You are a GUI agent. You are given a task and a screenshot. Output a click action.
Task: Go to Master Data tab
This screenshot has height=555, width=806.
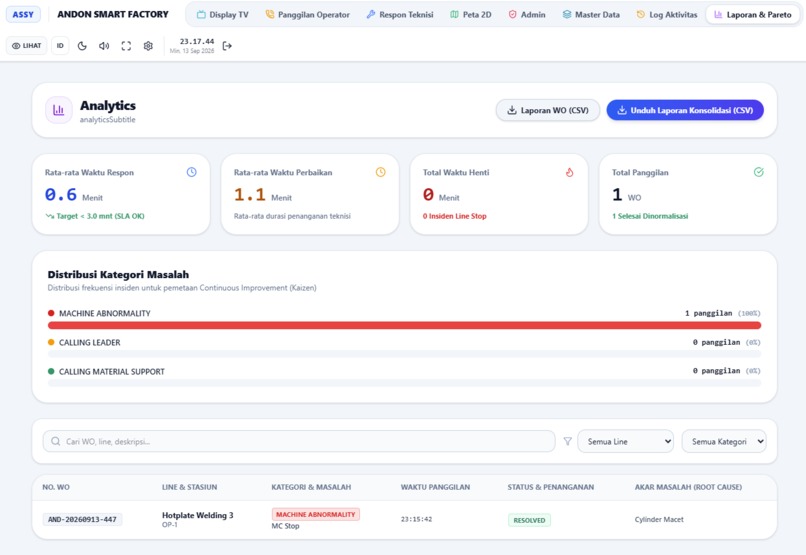click(591, 15)
